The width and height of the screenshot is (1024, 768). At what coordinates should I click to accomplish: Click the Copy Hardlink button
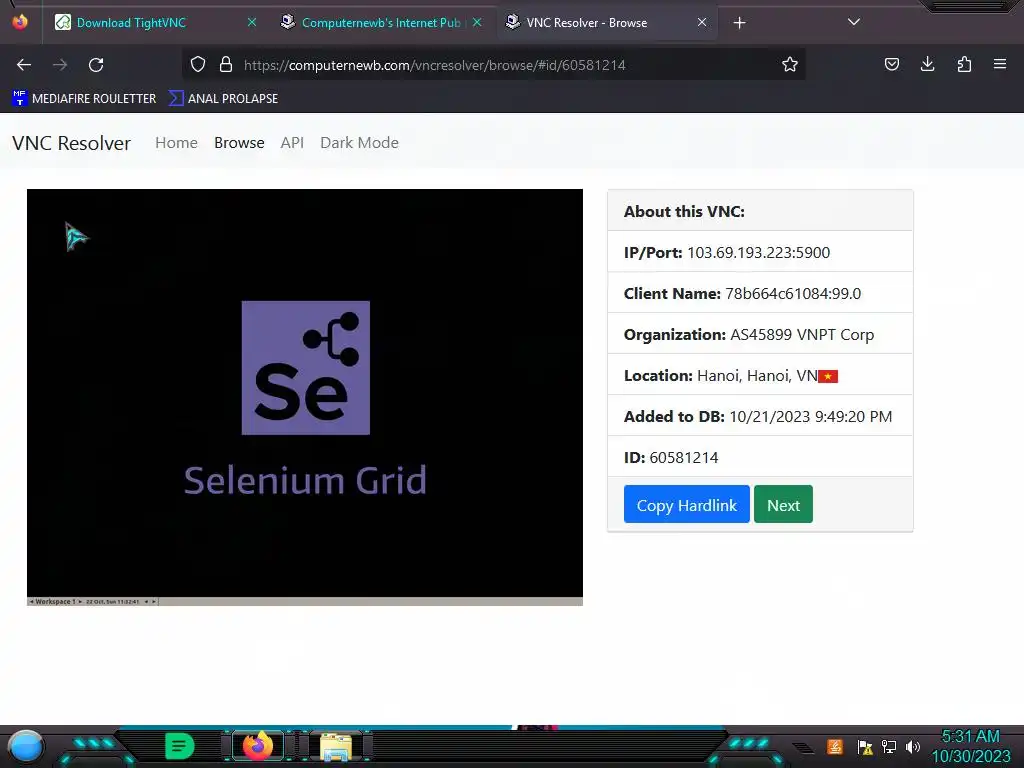[686, 504]
